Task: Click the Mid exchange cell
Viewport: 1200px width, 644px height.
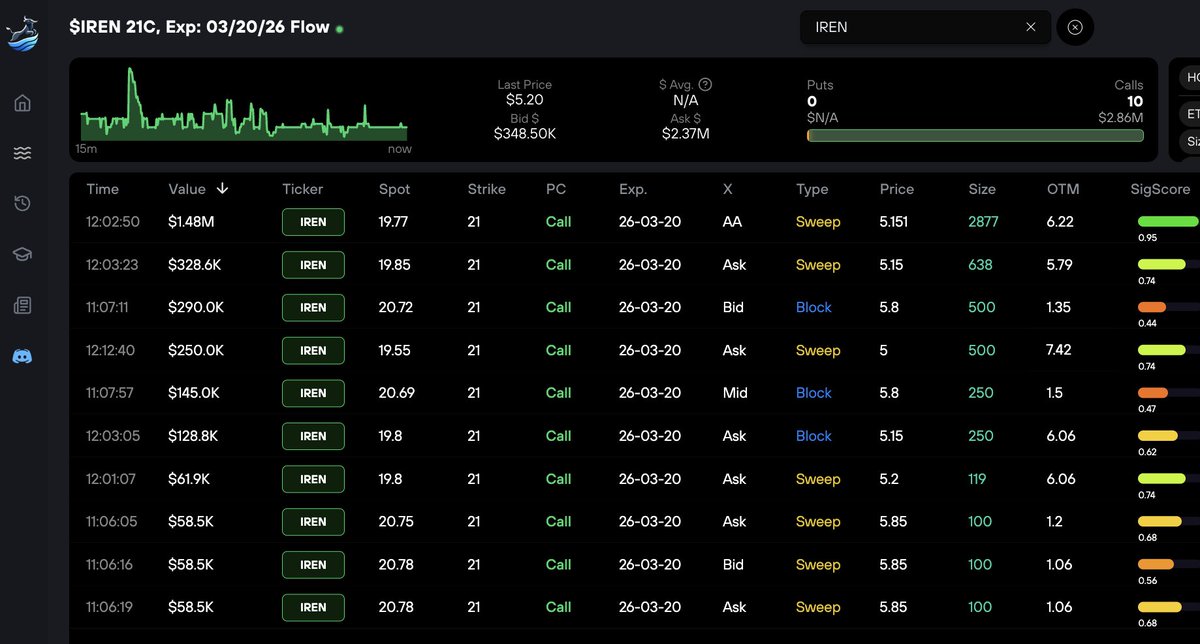Action: [x=735, y=393]
